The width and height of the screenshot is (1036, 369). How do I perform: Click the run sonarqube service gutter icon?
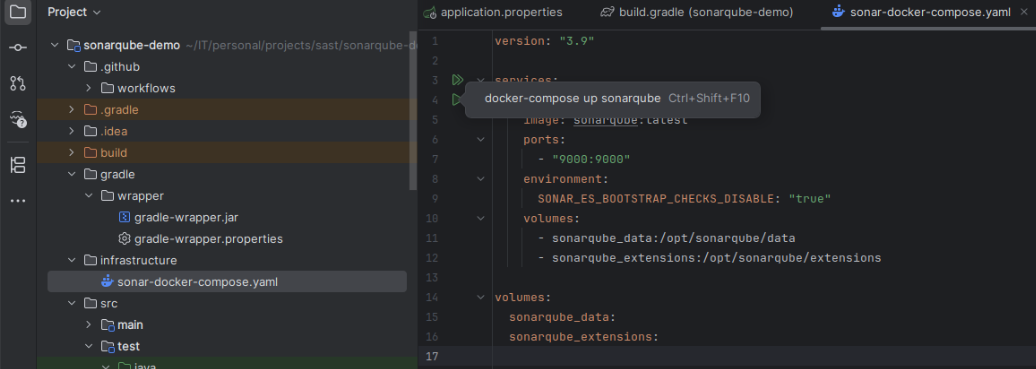coord(457,100)
